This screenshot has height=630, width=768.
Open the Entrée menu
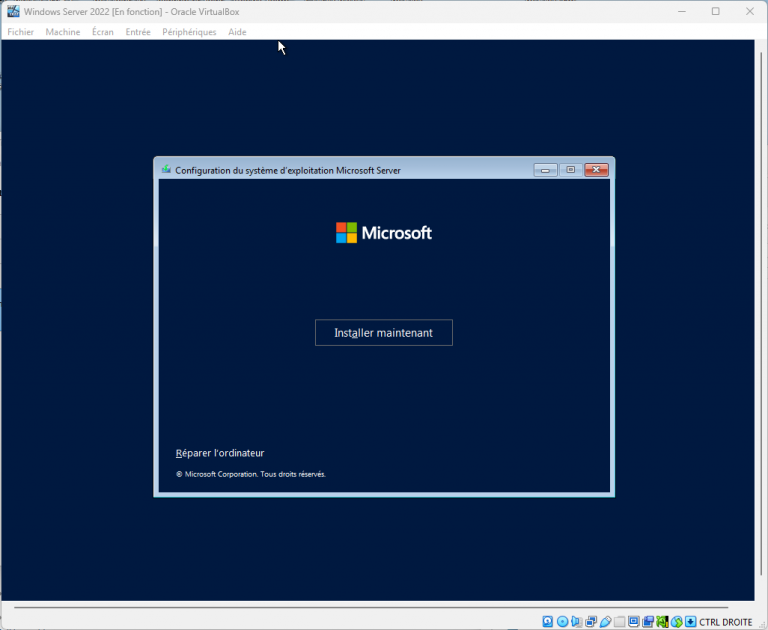click(138, 32)
